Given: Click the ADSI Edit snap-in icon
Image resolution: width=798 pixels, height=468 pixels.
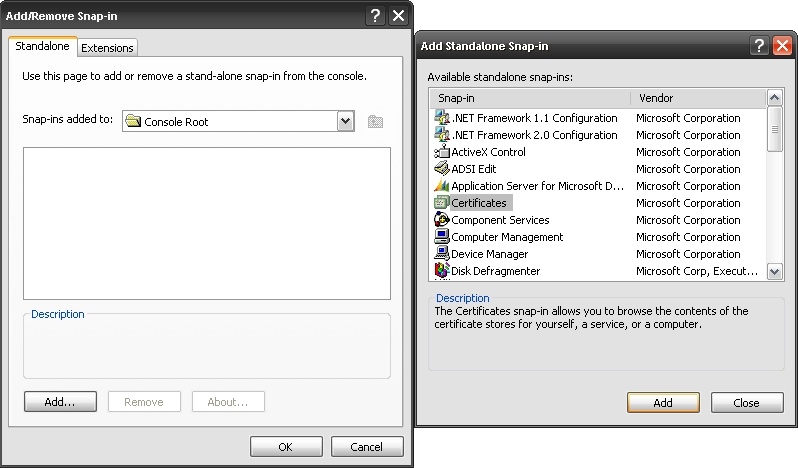Looking at the screenshot, I should [442, 168].
